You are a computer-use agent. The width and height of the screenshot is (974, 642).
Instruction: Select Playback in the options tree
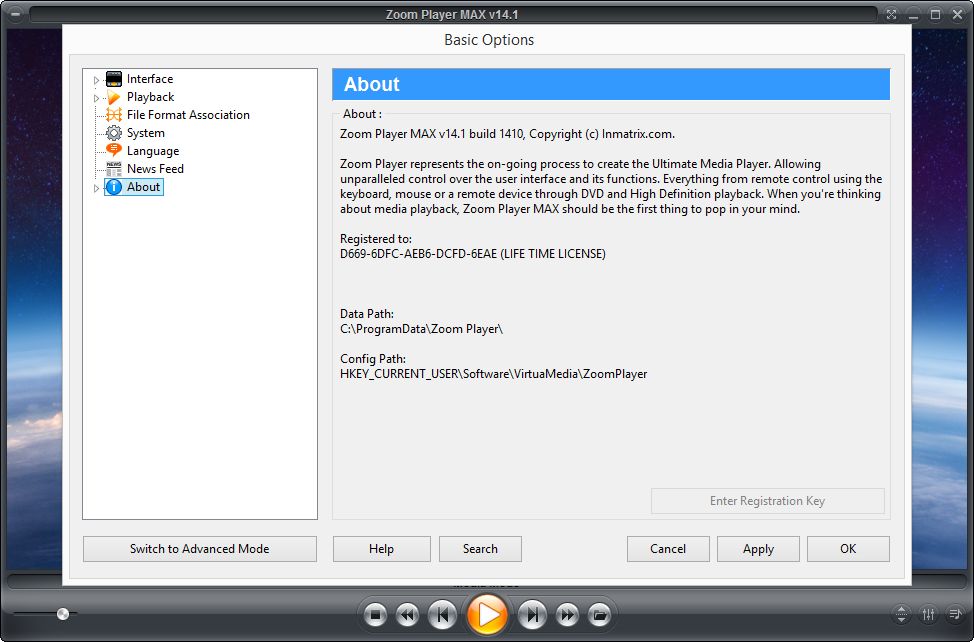coord(150,97)
